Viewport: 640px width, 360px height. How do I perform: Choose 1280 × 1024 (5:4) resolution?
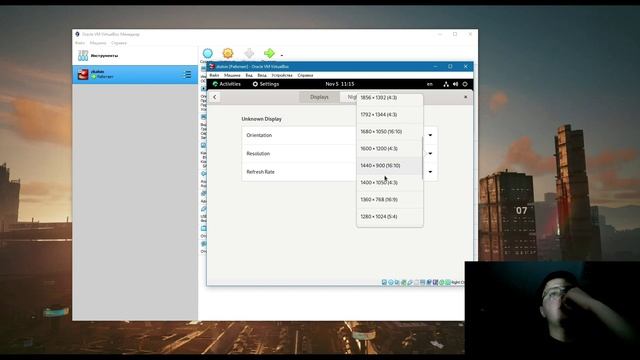pos(390,217)
